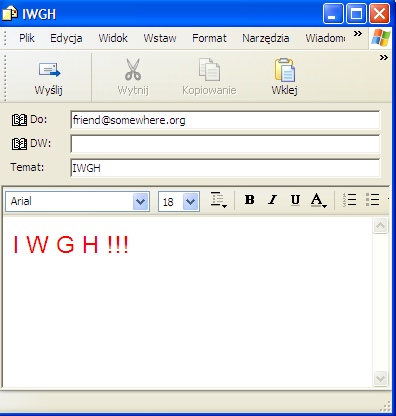Click the red IWGH !!! body text

pyautogui.click(x=71, y=245)
